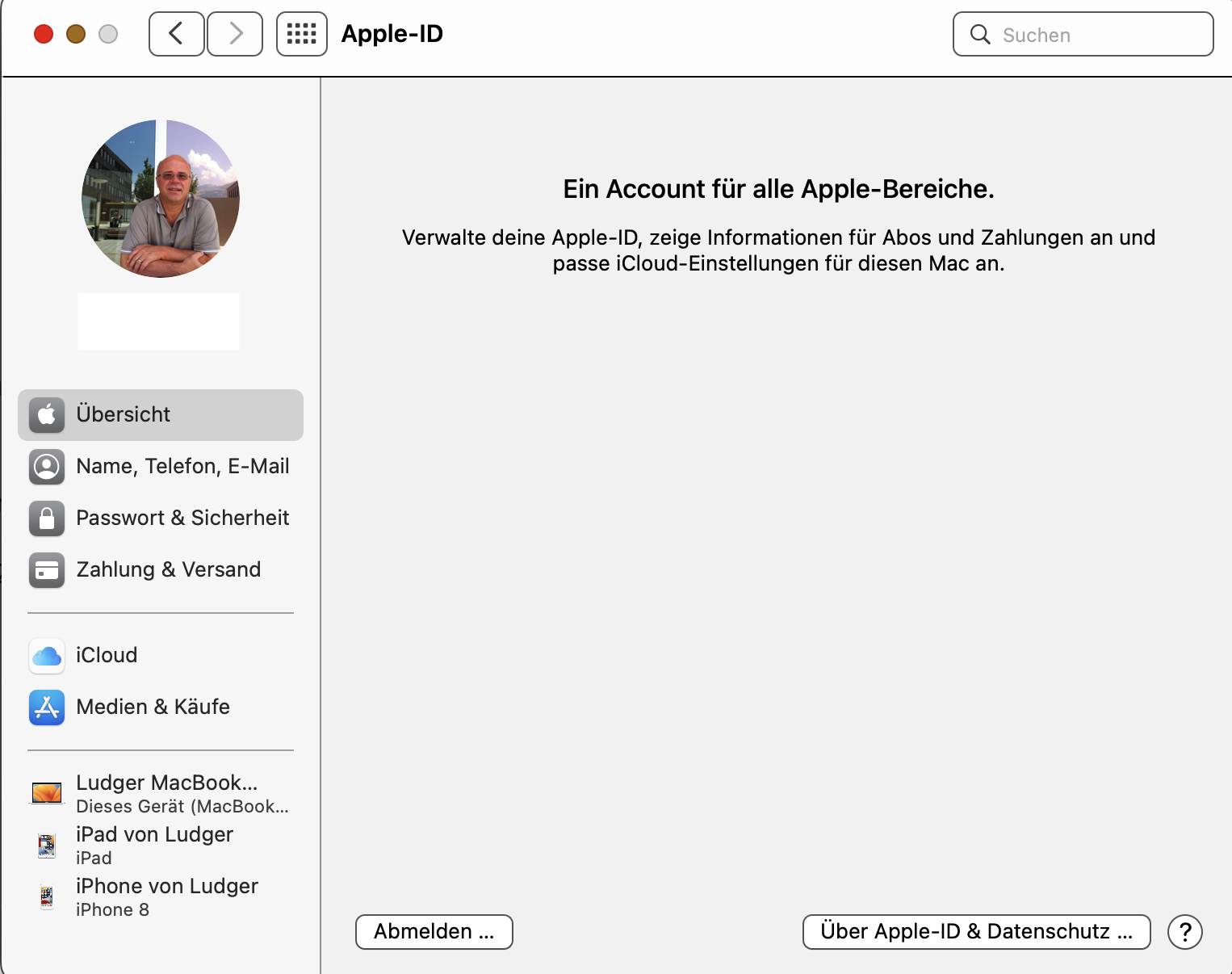1232x974 pixels.
Task: Open the iCloud section
Action: (x=161, y=656)
